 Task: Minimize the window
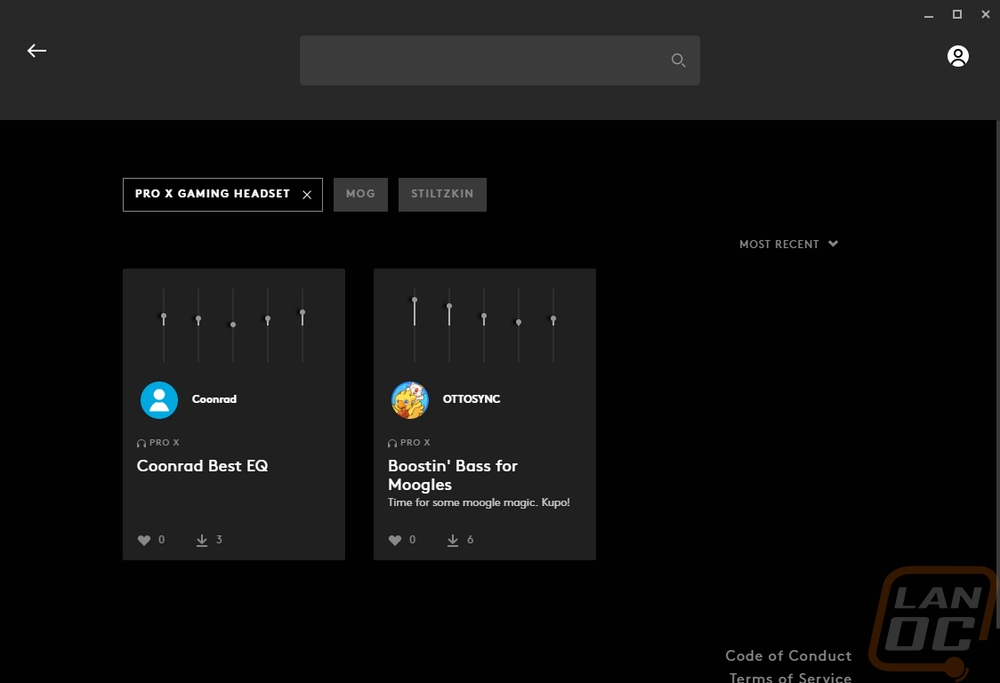pos(929,15)
